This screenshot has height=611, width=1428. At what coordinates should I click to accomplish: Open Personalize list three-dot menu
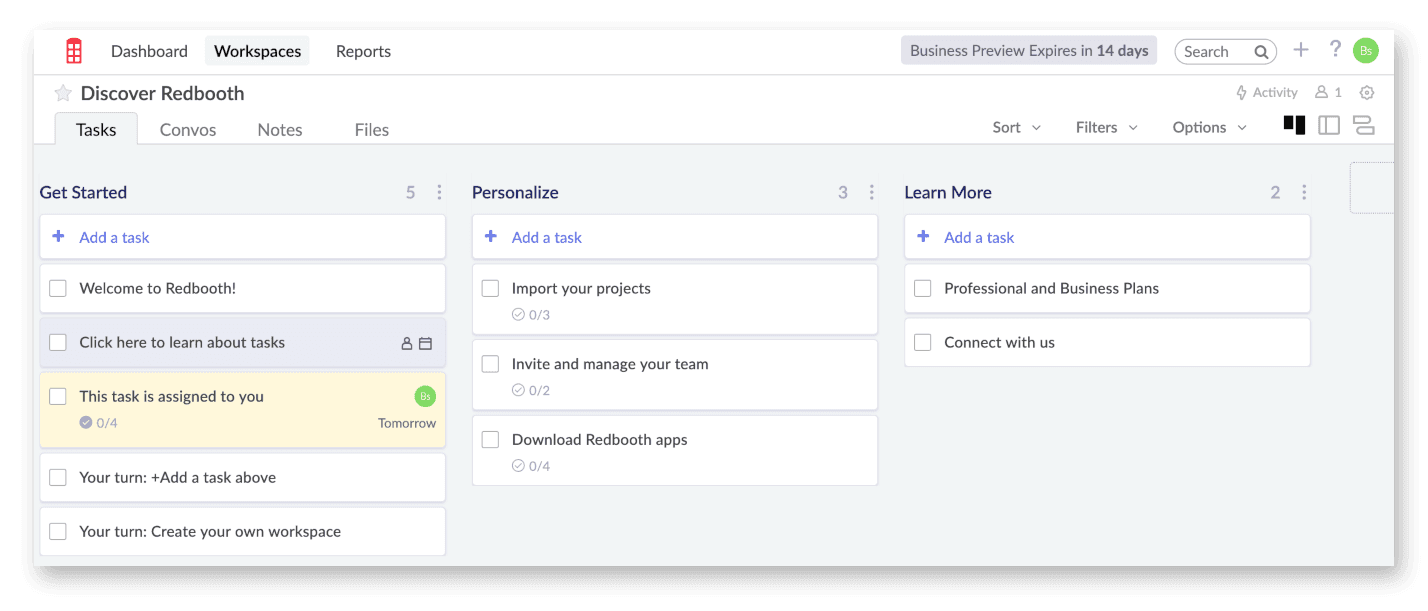tap(871, 192)
